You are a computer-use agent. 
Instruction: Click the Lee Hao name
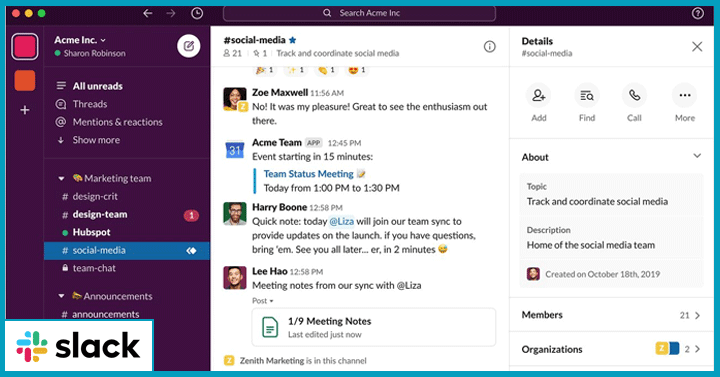270,271
